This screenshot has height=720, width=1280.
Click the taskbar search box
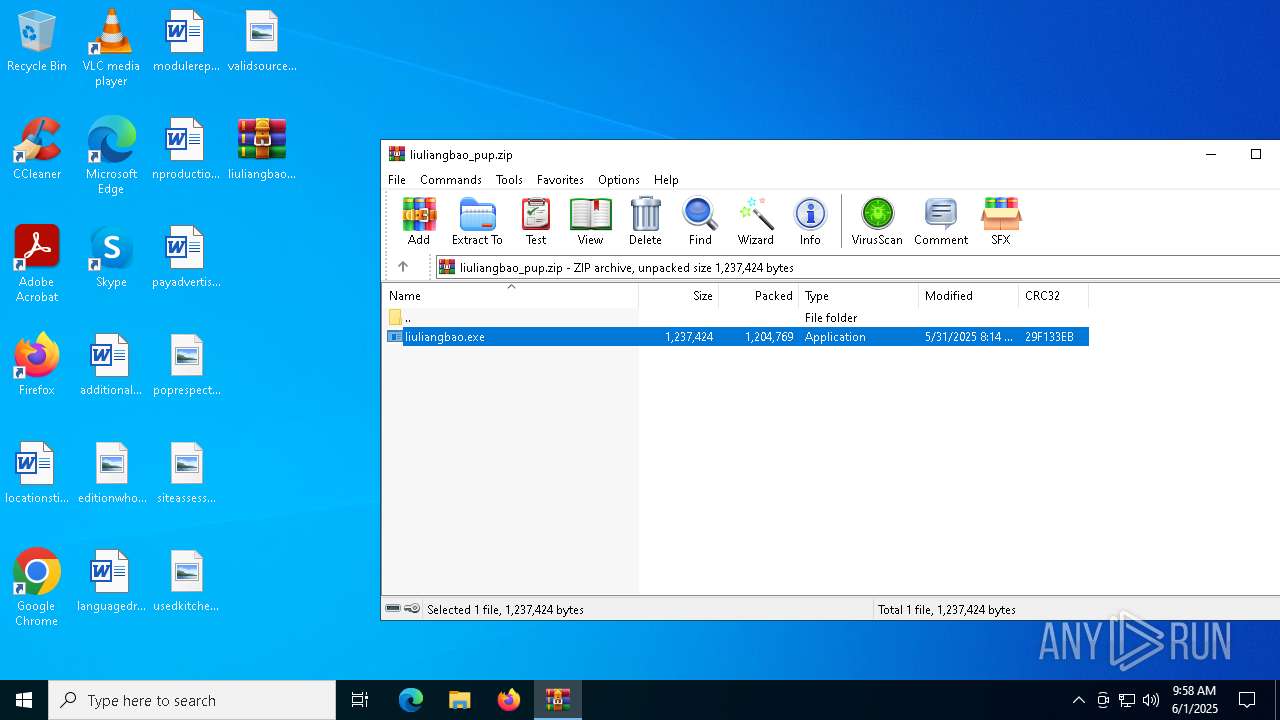[x=192, y=700]
